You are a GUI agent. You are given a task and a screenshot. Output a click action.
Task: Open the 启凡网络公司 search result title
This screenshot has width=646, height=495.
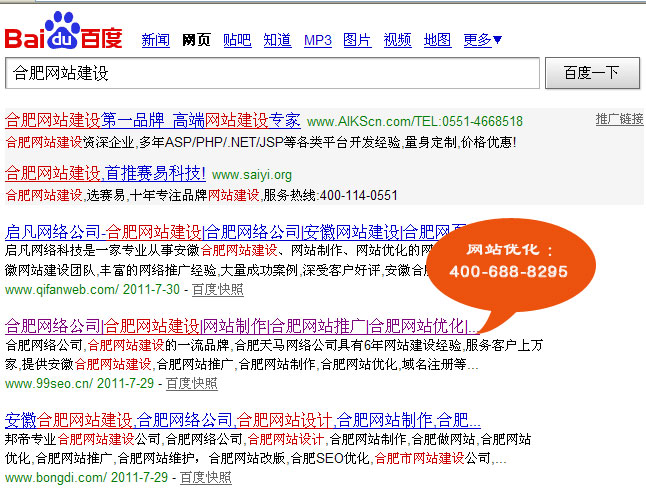[x=236, y=232]
